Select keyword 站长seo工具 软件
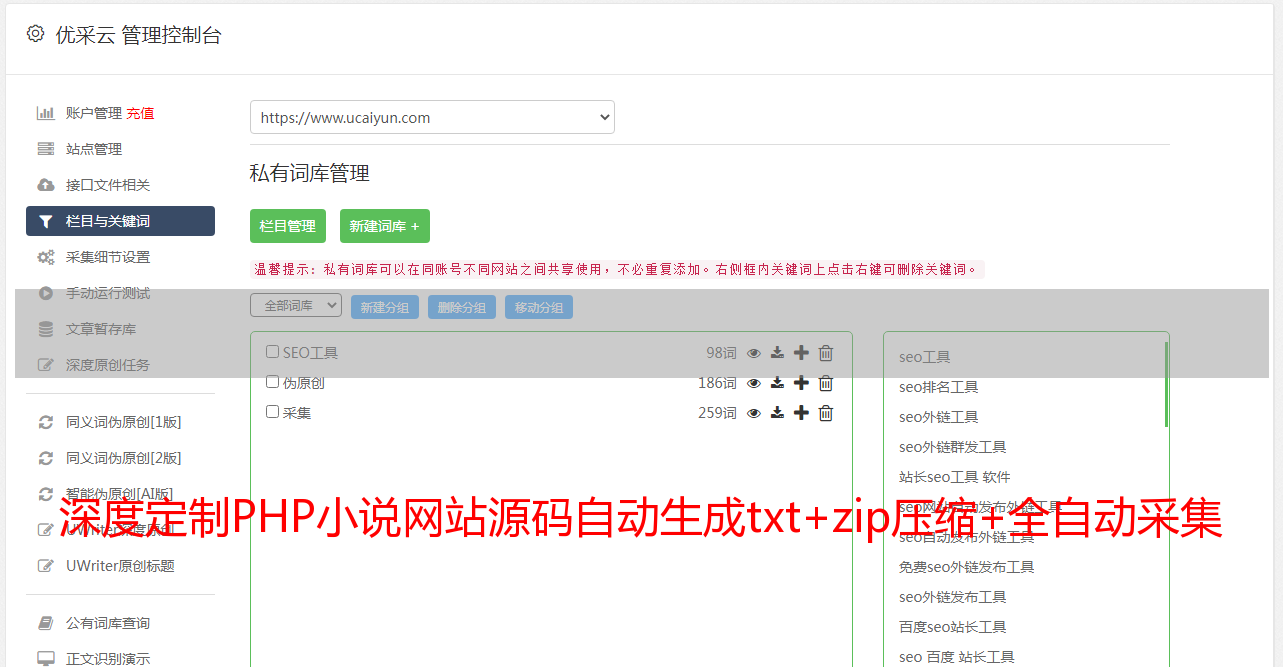This screenshot has height=667, width=1283. pyautogui.click(x=955, y=477)
